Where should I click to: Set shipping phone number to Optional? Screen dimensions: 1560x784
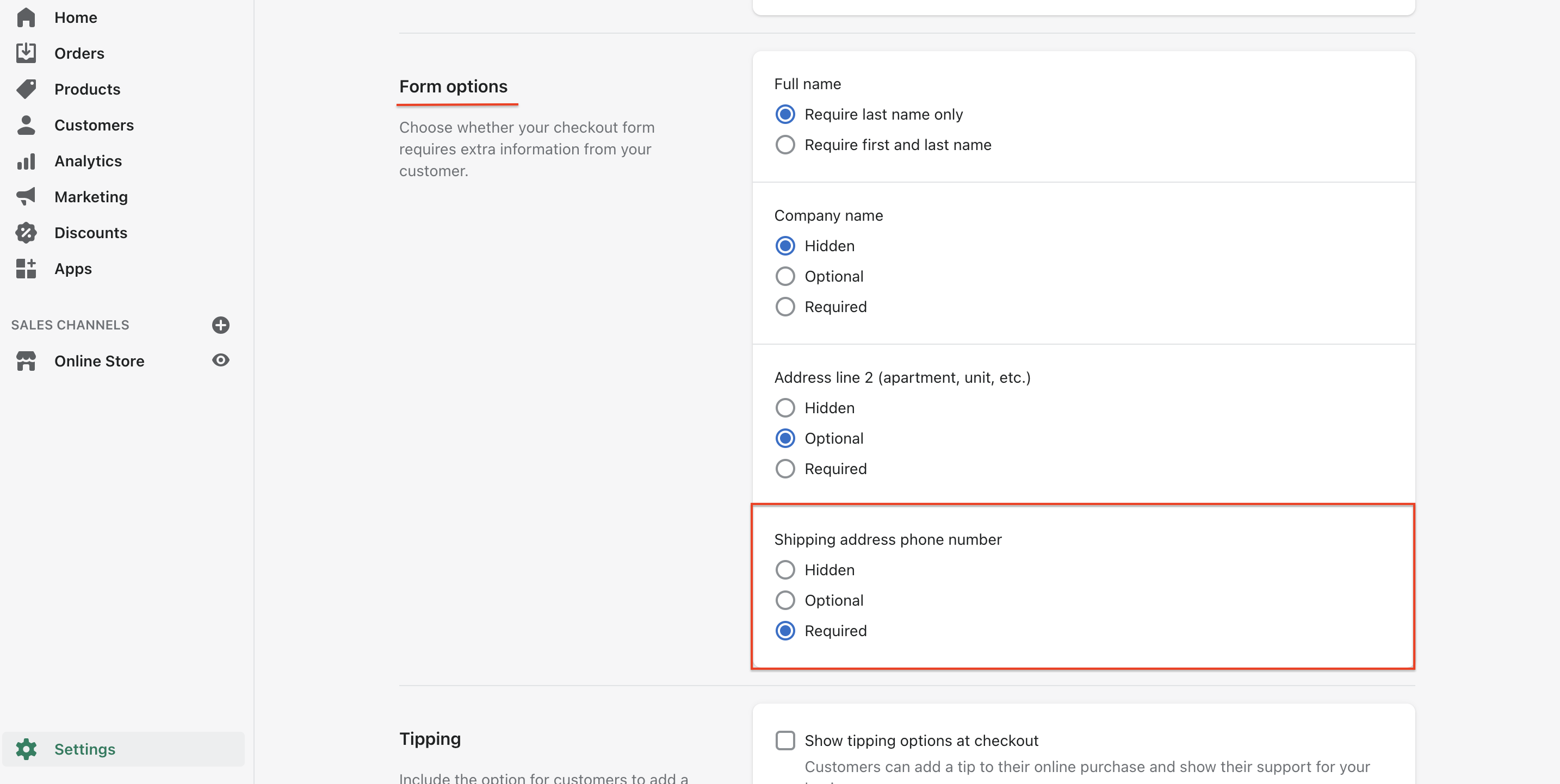(x=785, y=601)
